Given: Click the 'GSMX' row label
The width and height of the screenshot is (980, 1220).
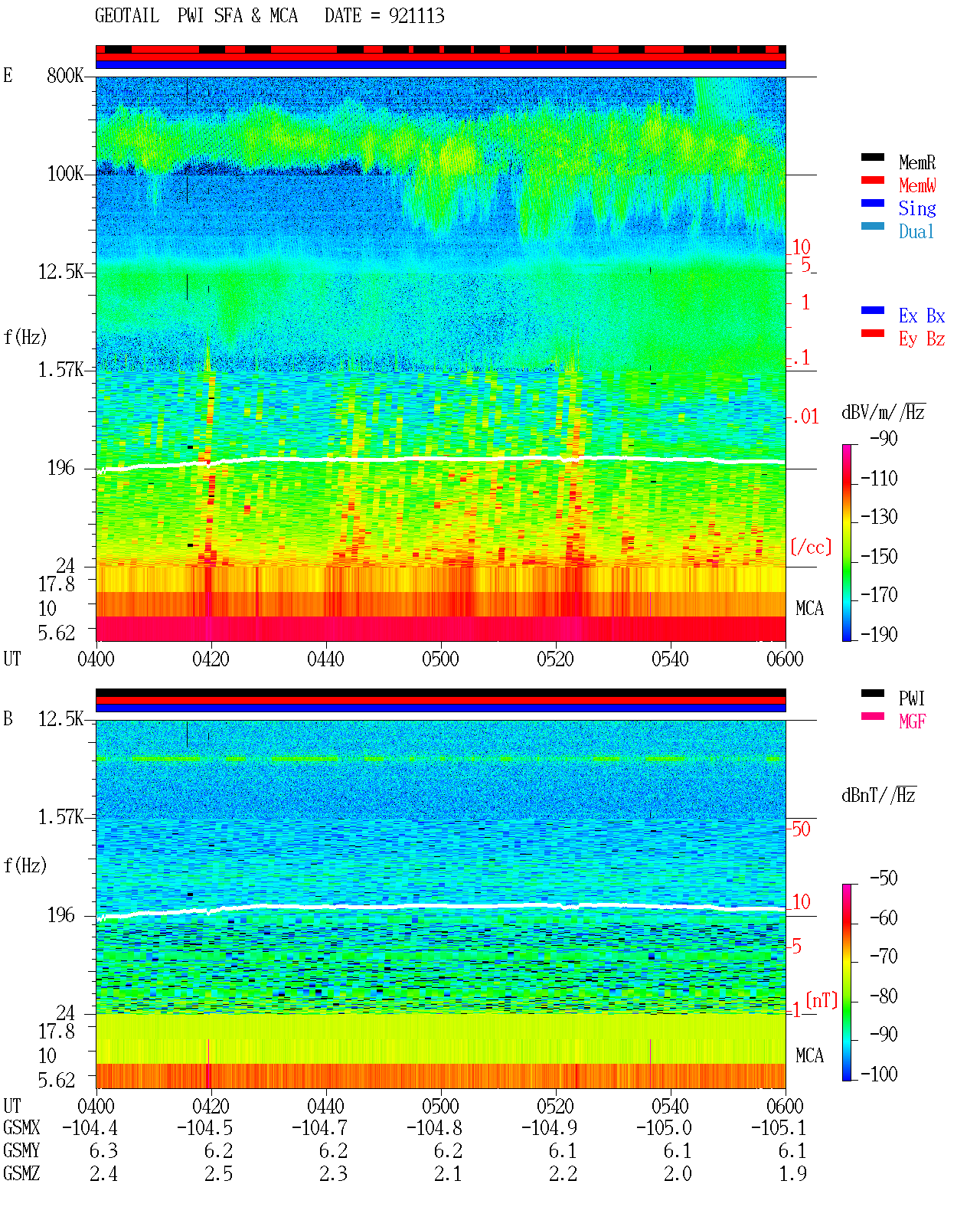Looking at the screenshot, I should pyautogui.click(x=21, y=1128).
